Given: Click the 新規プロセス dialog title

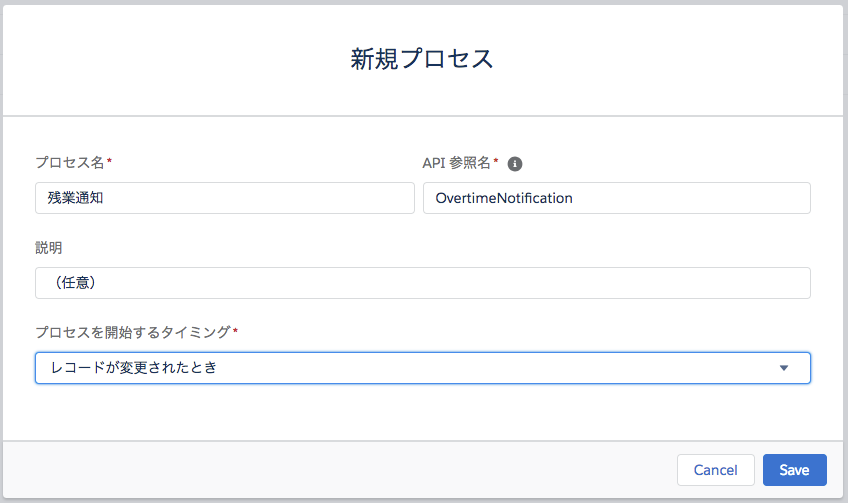Looking at the screenshot, I should click(422, 58).
